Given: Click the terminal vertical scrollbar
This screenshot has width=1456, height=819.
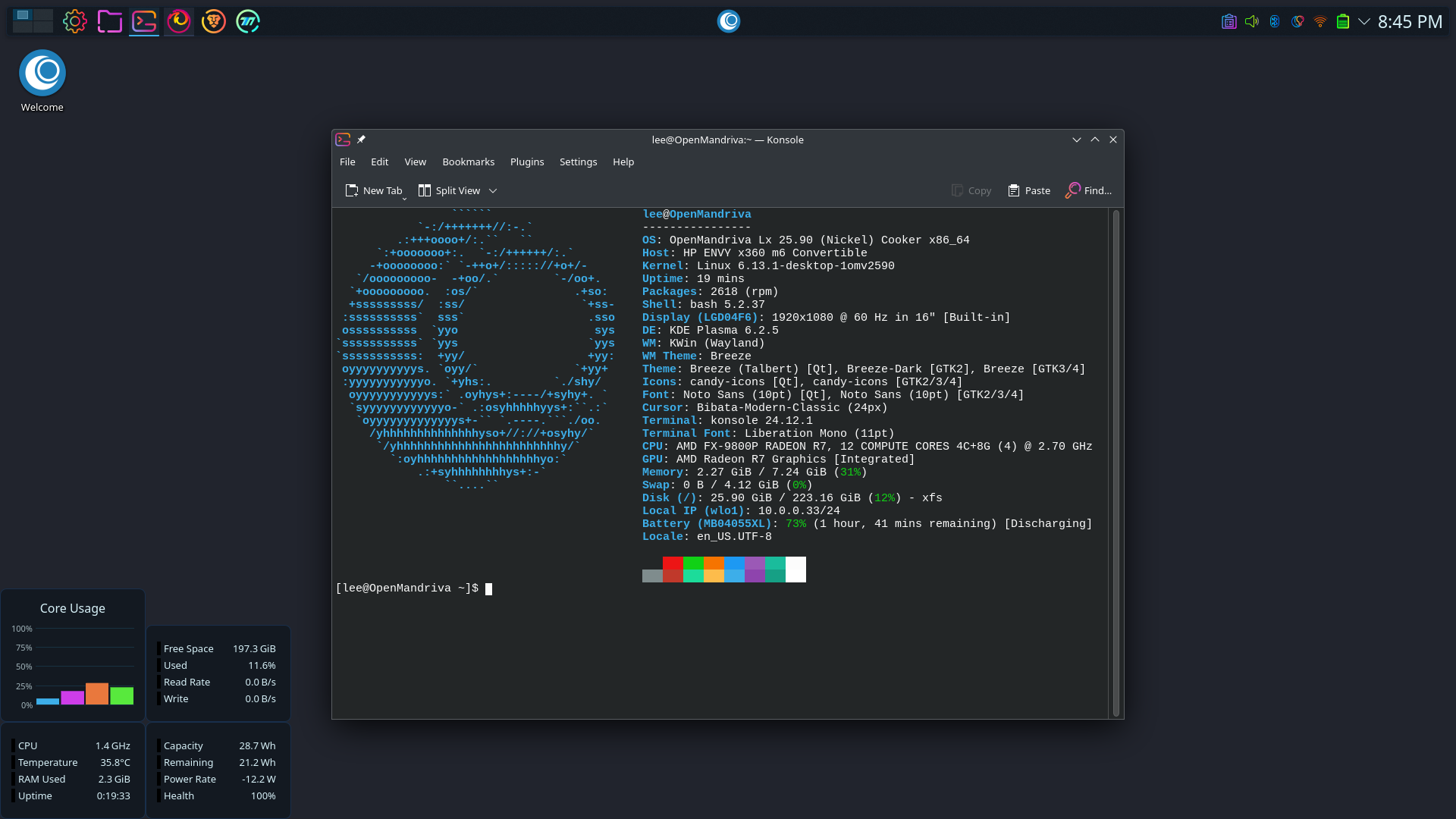Looking at the screenshot, I should (x=1116, y=463).
